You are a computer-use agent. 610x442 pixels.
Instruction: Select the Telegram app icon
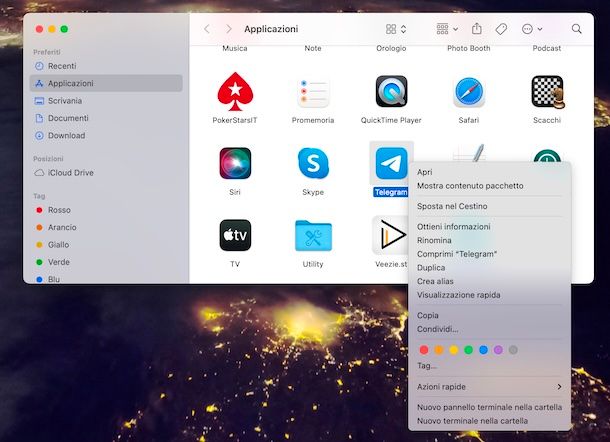tap(391, 163)
